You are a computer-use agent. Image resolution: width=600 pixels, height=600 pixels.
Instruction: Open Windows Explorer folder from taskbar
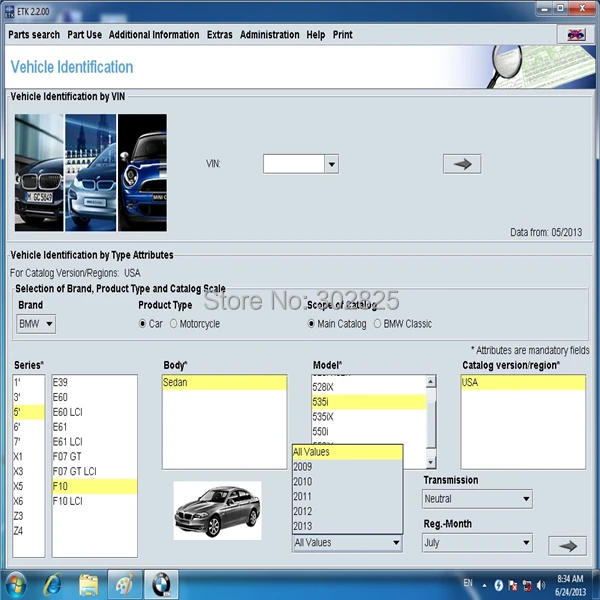[x=88, y=585]
